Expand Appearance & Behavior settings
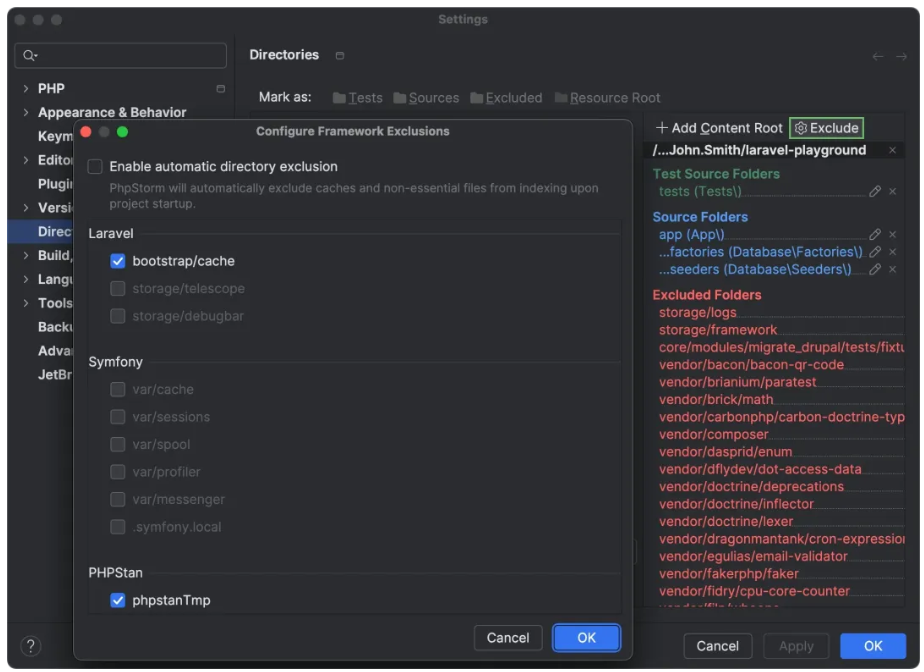The width and height of the screenshot is (924, 672). tap(26, 113)
